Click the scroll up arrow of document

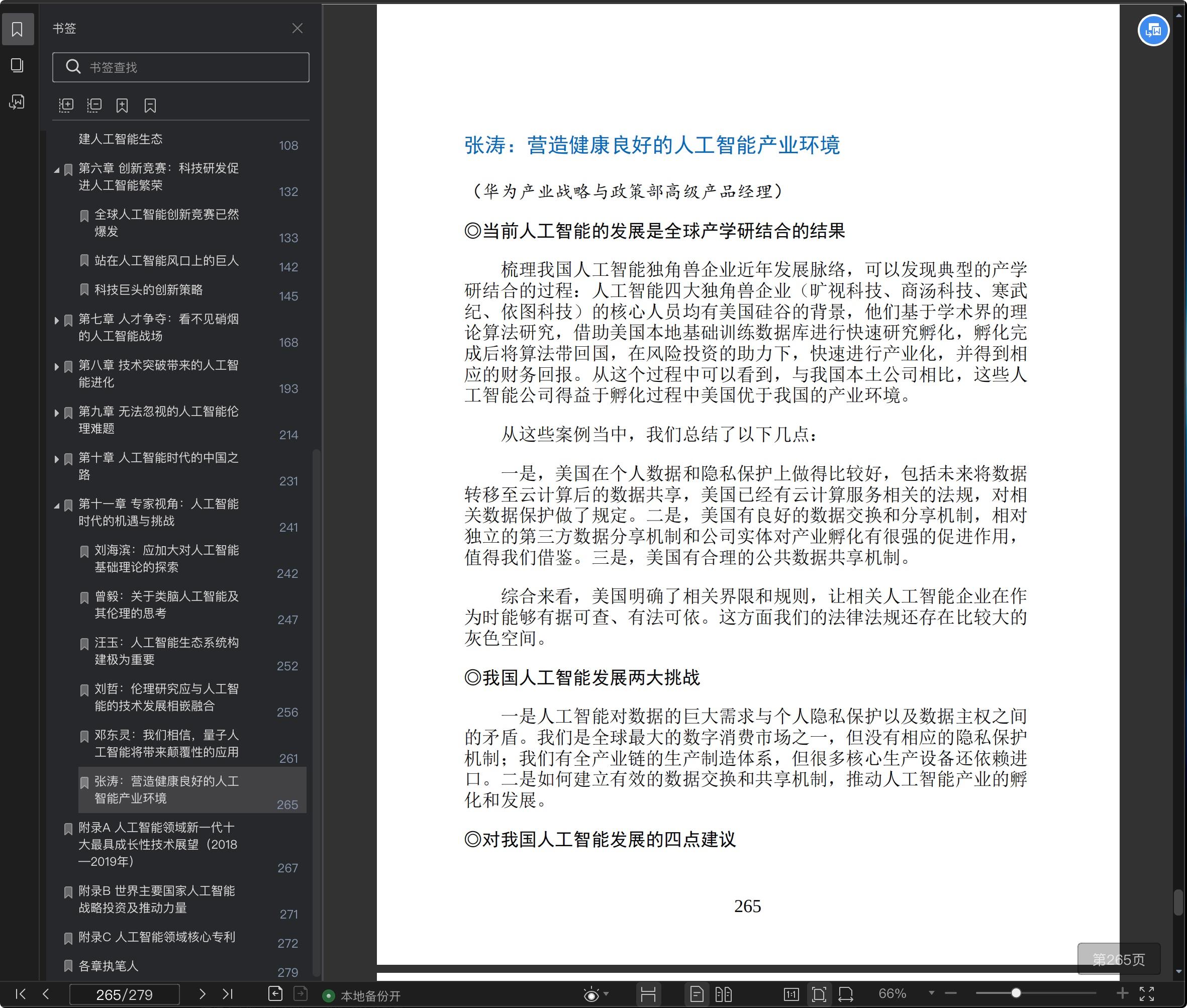[x=1178, y=16]
